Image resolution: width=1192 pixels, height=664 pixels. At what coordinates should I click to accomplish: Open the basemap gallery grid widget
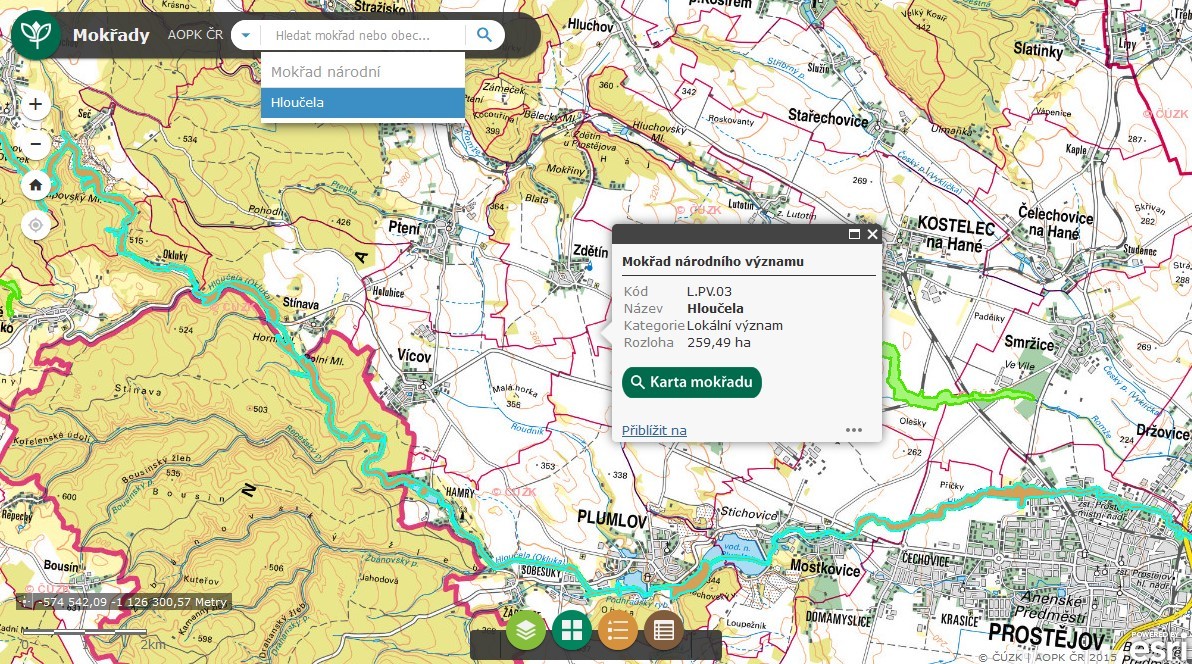tap(572, 630)
